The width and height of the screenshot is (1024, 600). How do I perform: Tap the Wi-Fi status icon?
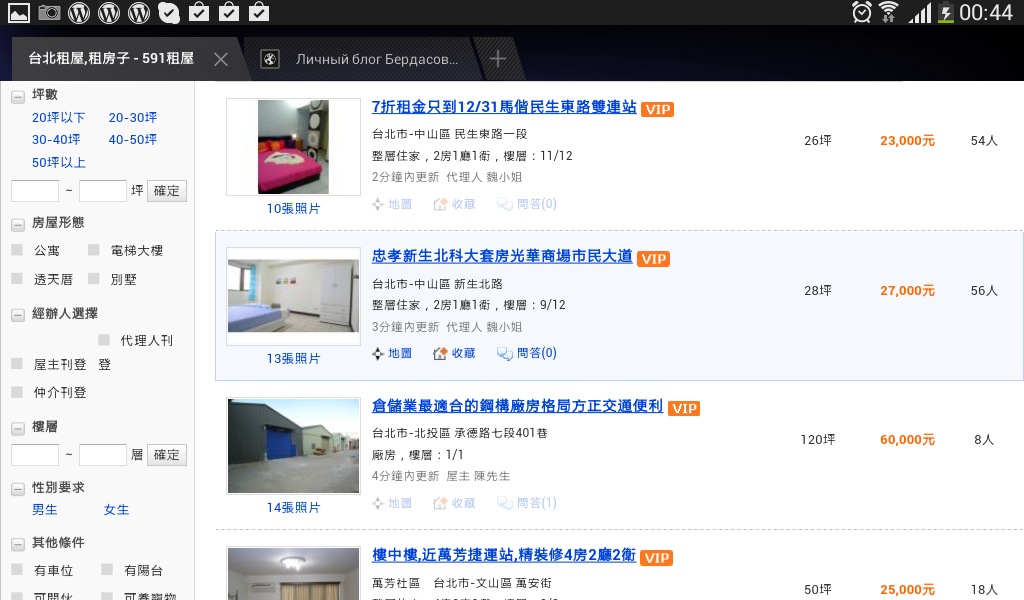click(888, 12)
